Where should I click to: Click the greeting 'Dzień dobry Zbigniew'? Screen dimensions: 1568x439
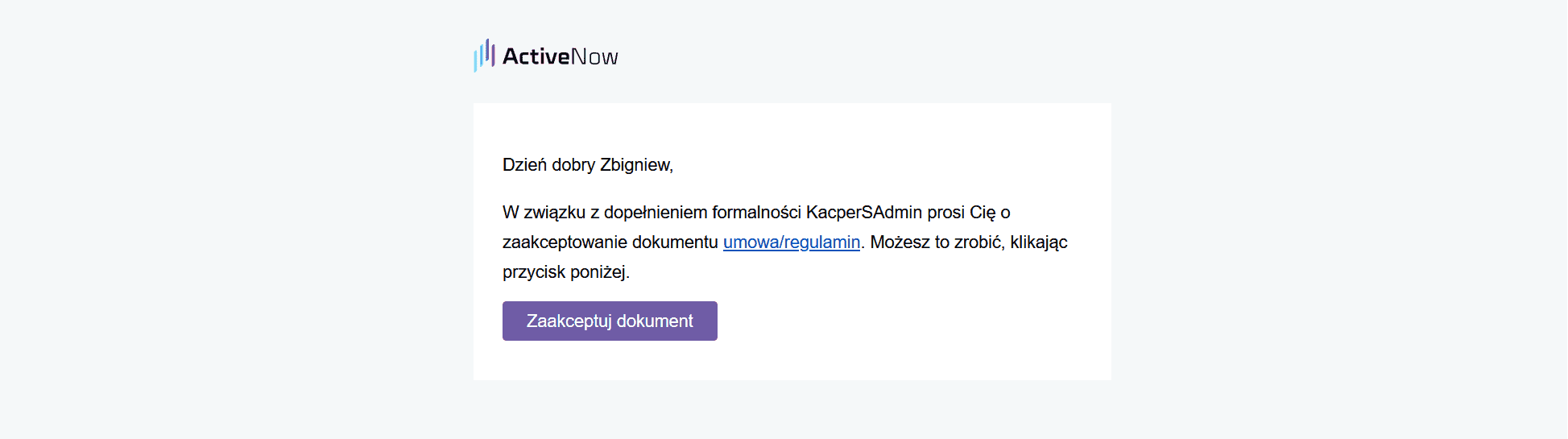point(588,164)
